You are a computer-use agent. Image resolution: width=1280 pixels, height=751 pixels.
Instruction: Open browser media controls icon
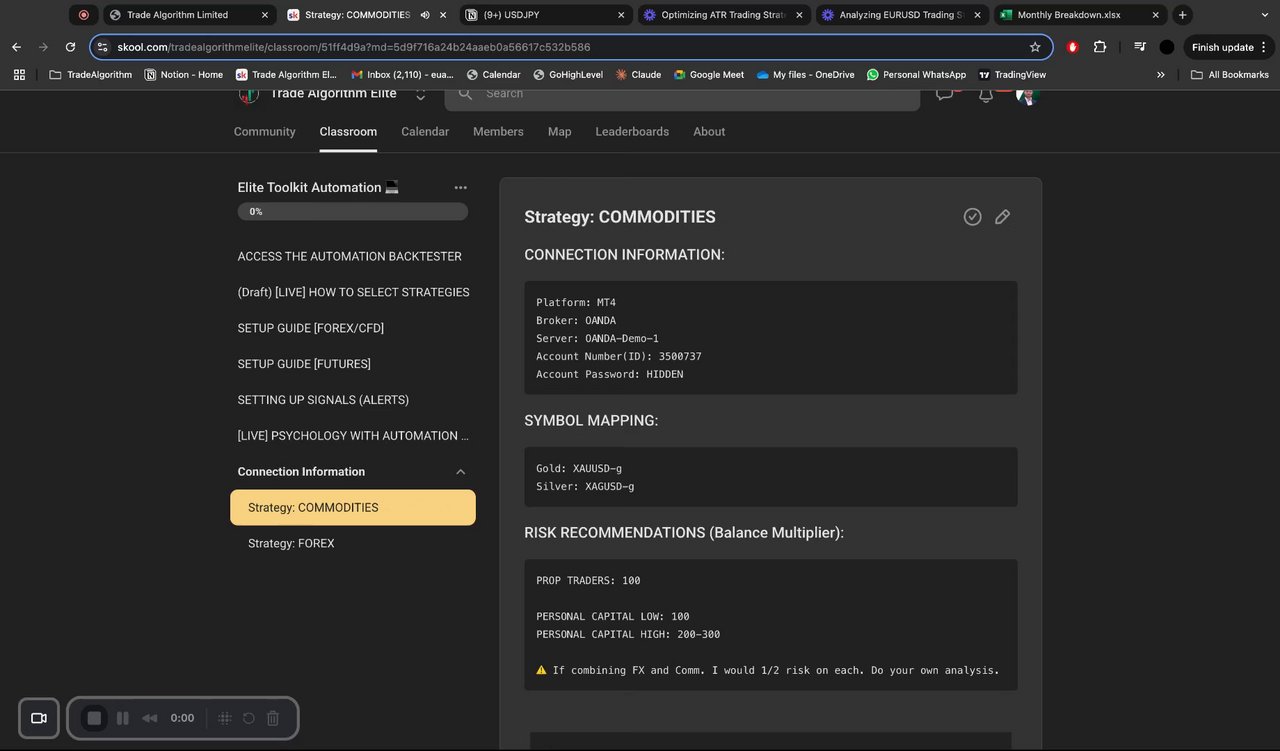click(x=1139, y=47)
